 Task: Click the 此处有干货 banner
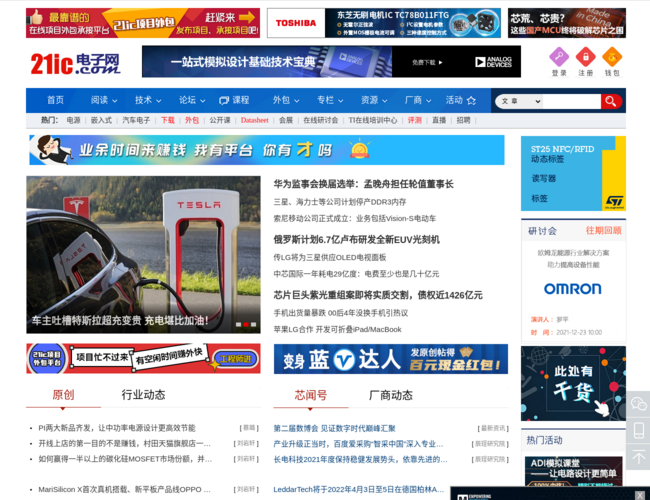(x=573, y=383)
